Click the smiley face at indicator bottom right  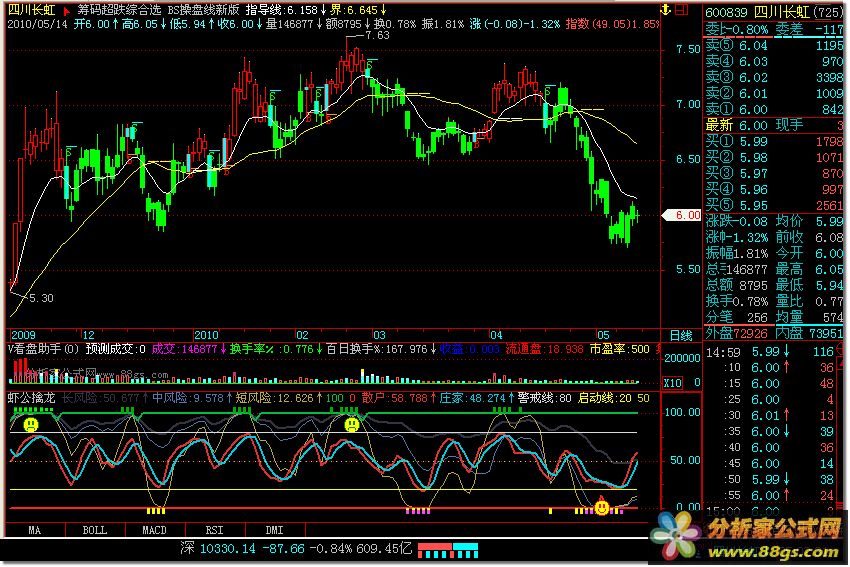(602, 507)
